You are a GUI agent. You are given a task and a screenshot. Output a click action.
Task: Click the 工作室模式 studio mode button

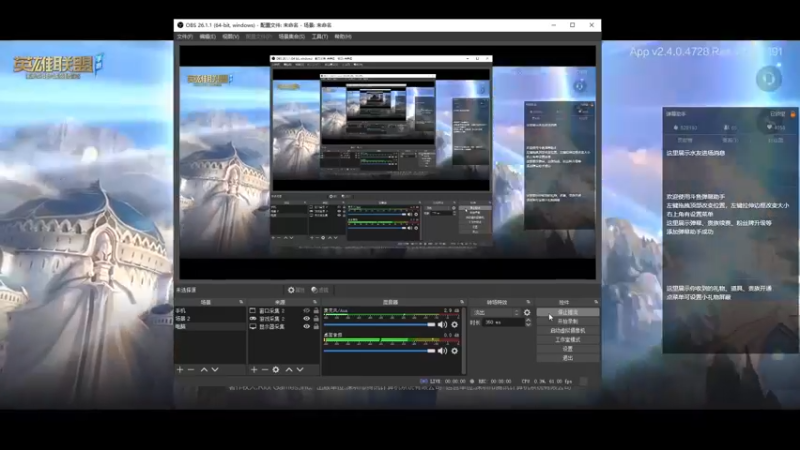click(x=568, y=340)
